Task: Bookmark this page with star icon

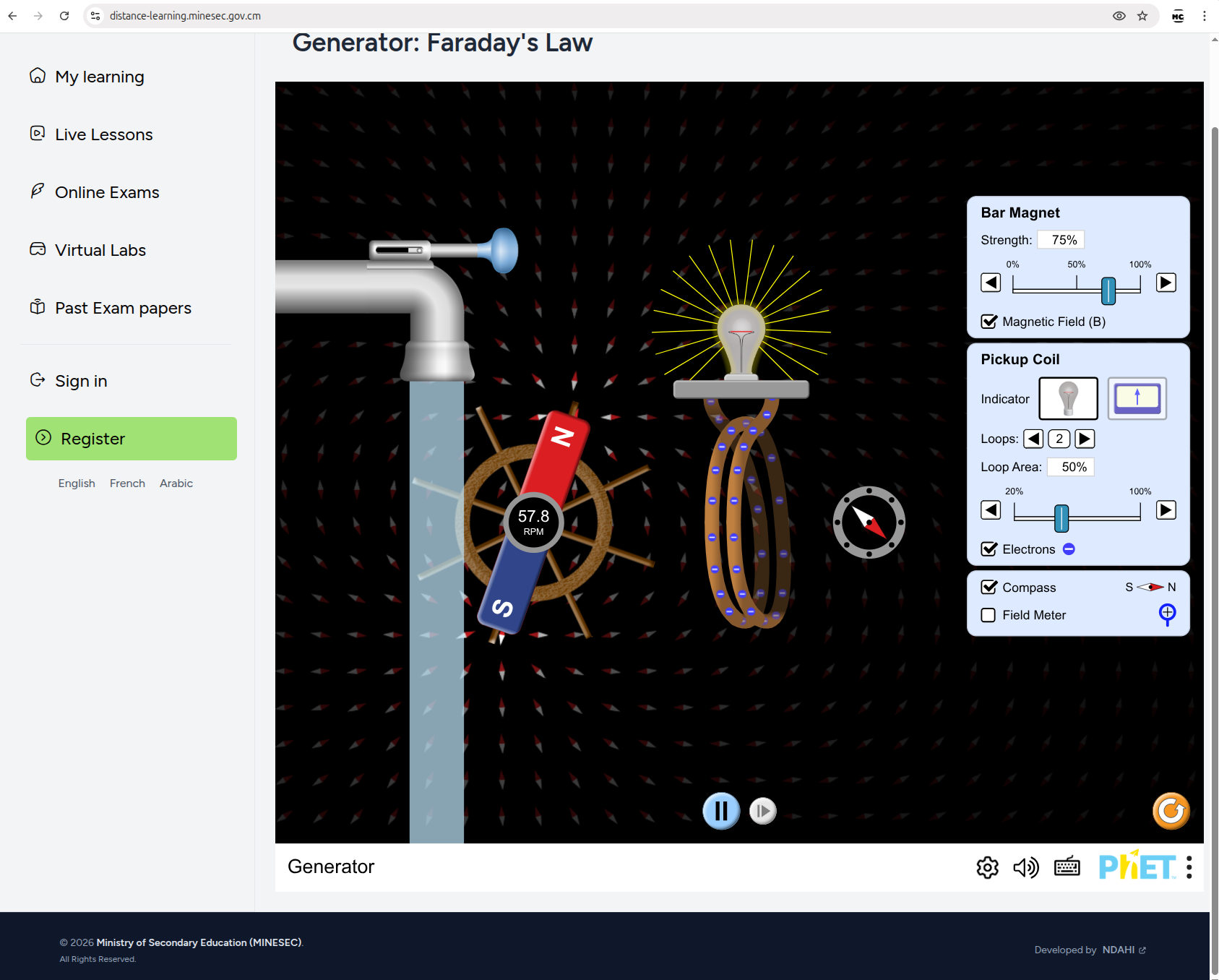Action: (1142, 16)
